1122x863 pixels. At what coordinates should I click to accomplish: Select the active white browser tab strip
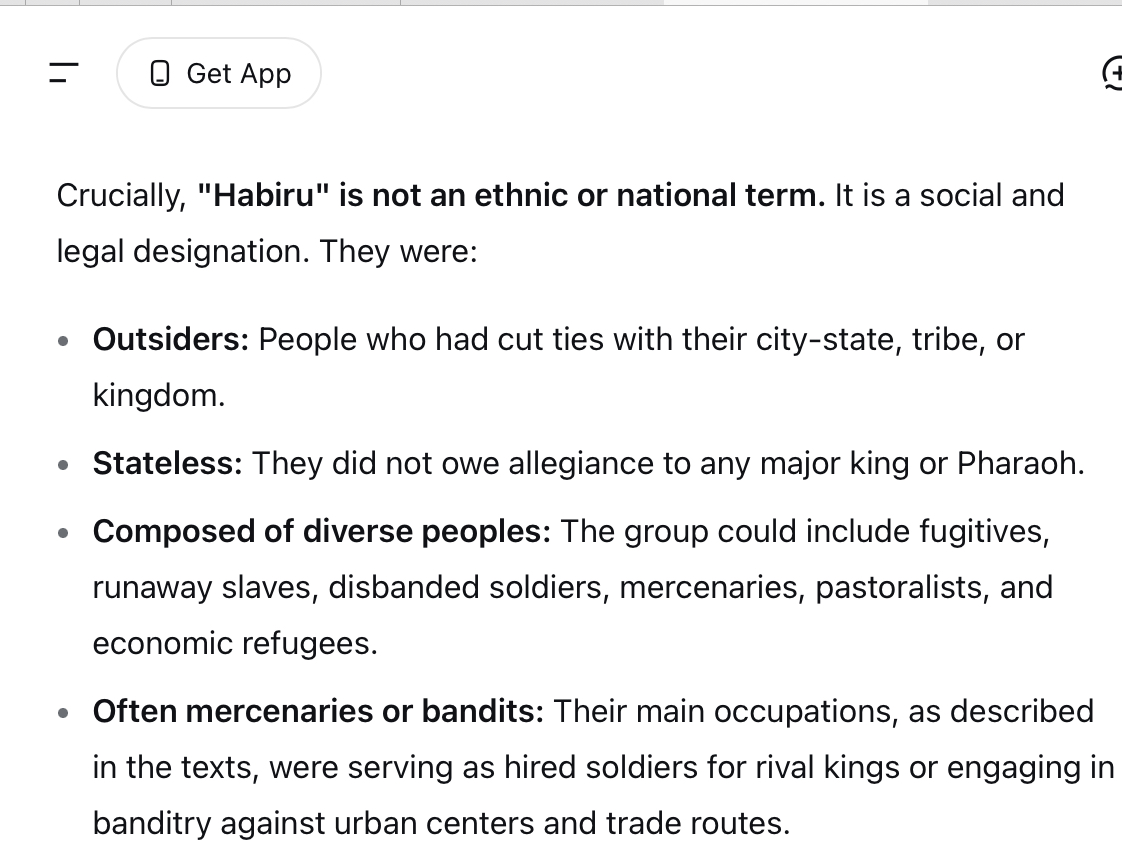click(796, 2)
